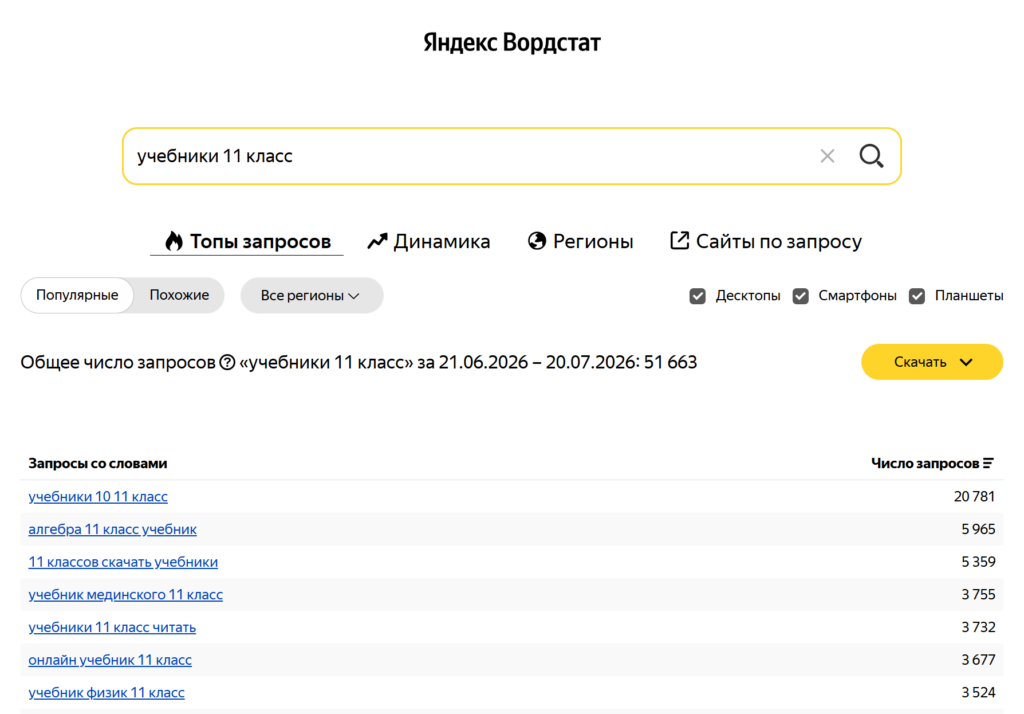Open the Все регионы dropdown
This screenshot has width=1024, height=714.
(x=312, y=295)
